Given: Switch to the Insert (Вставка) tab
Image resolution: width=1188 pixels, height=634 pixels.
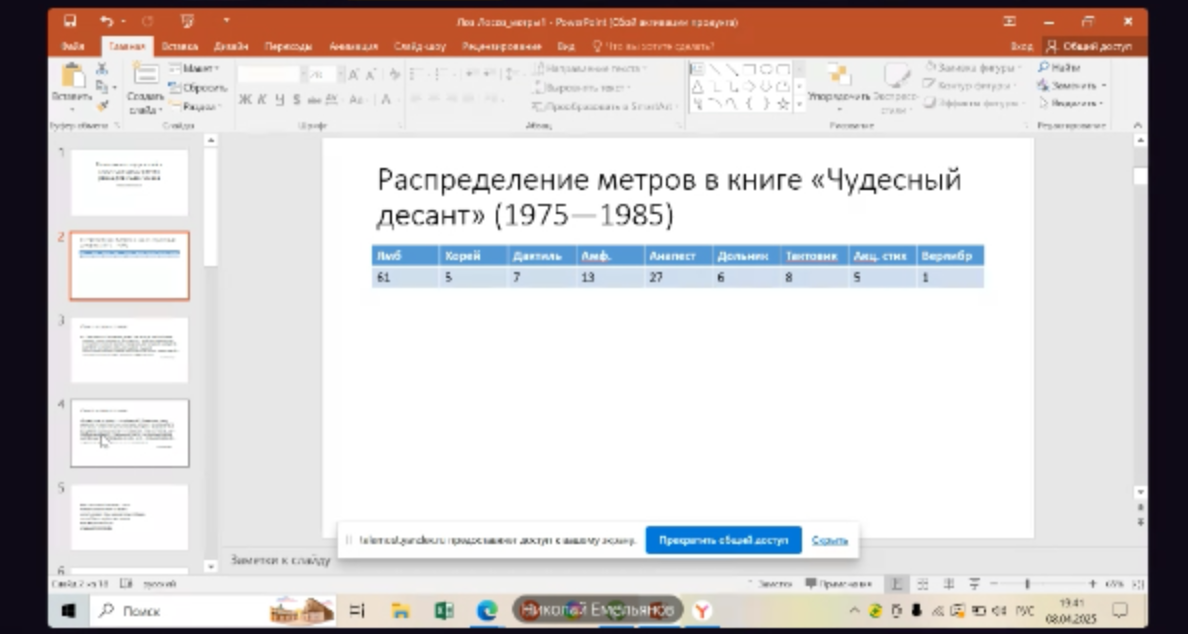Looking at the screenshot, I should [180, 46].
